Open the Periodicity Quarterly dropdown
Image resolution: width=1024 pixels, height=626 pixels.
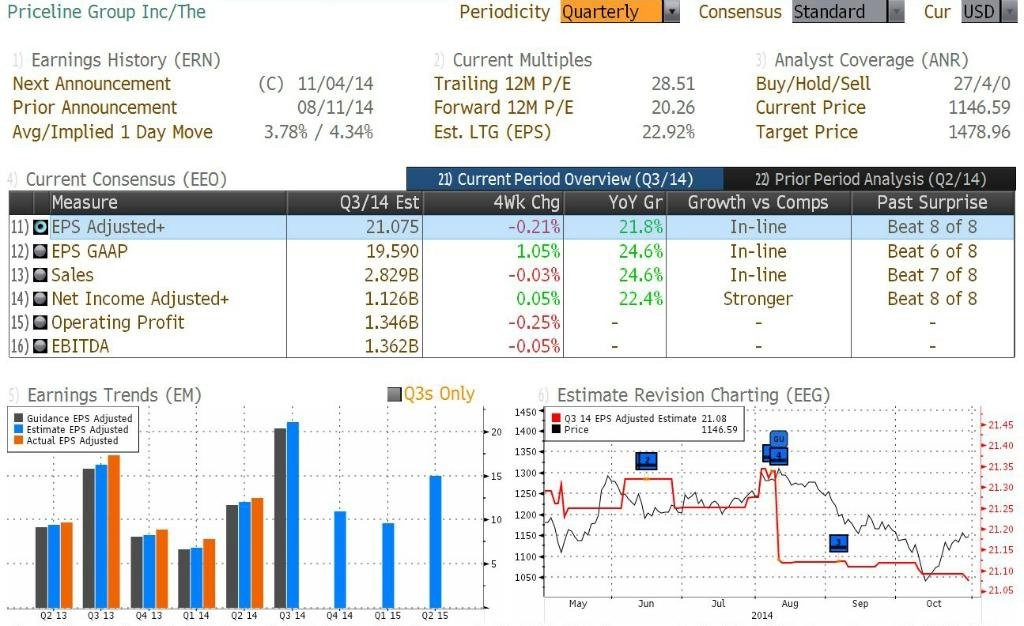coord(620,12)
